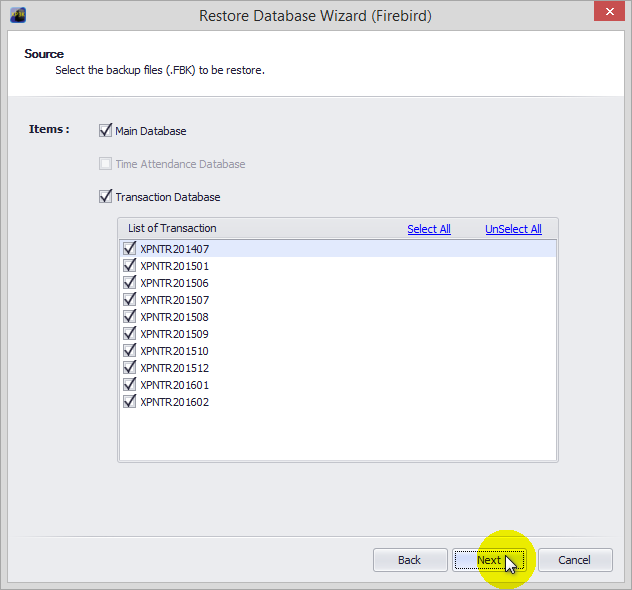Uncheck the Main Database checkbox

[x=106, y=131]
